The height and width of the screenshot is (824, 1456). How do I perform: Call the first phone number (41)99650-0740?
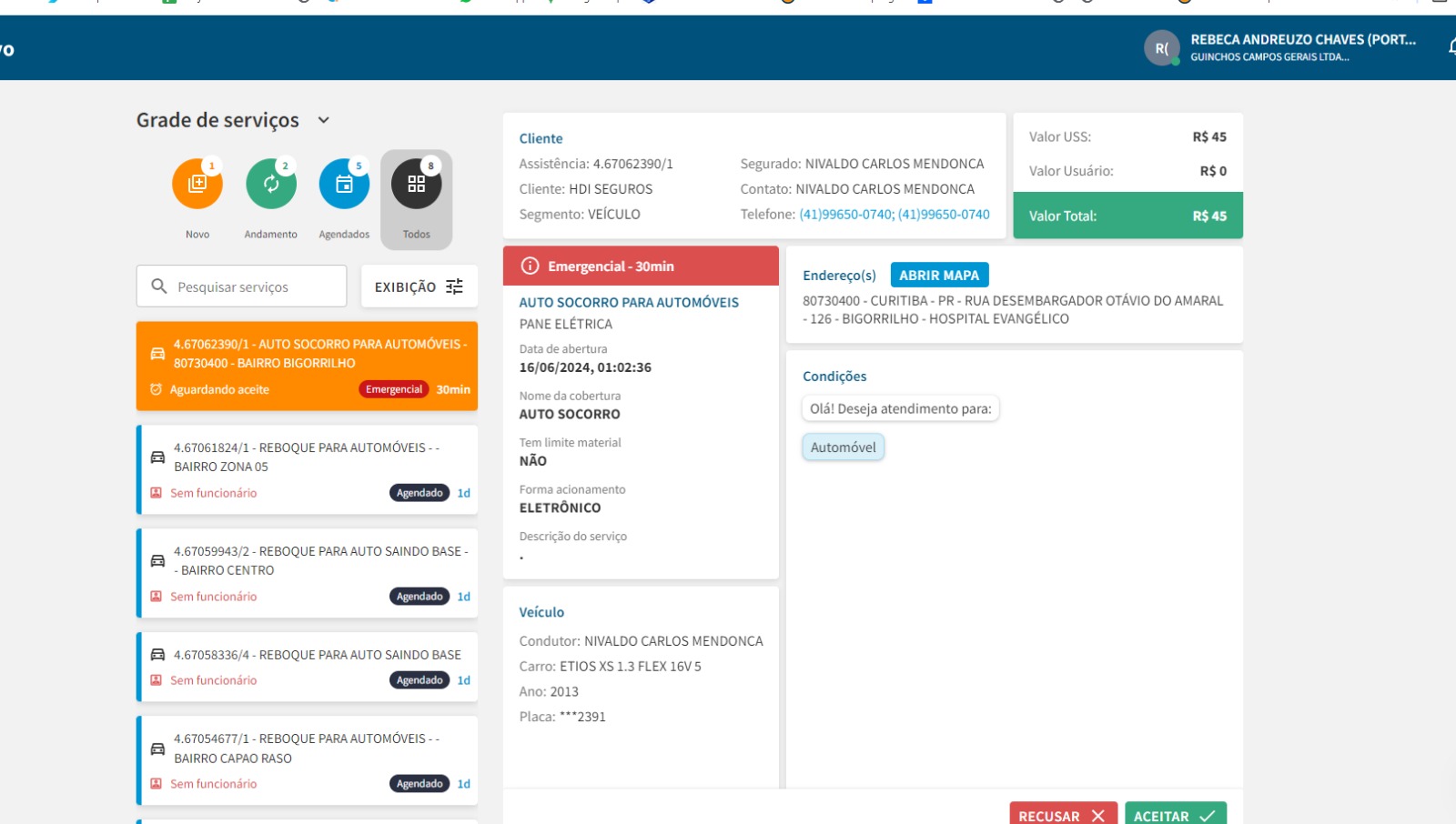tap(845, 215)
